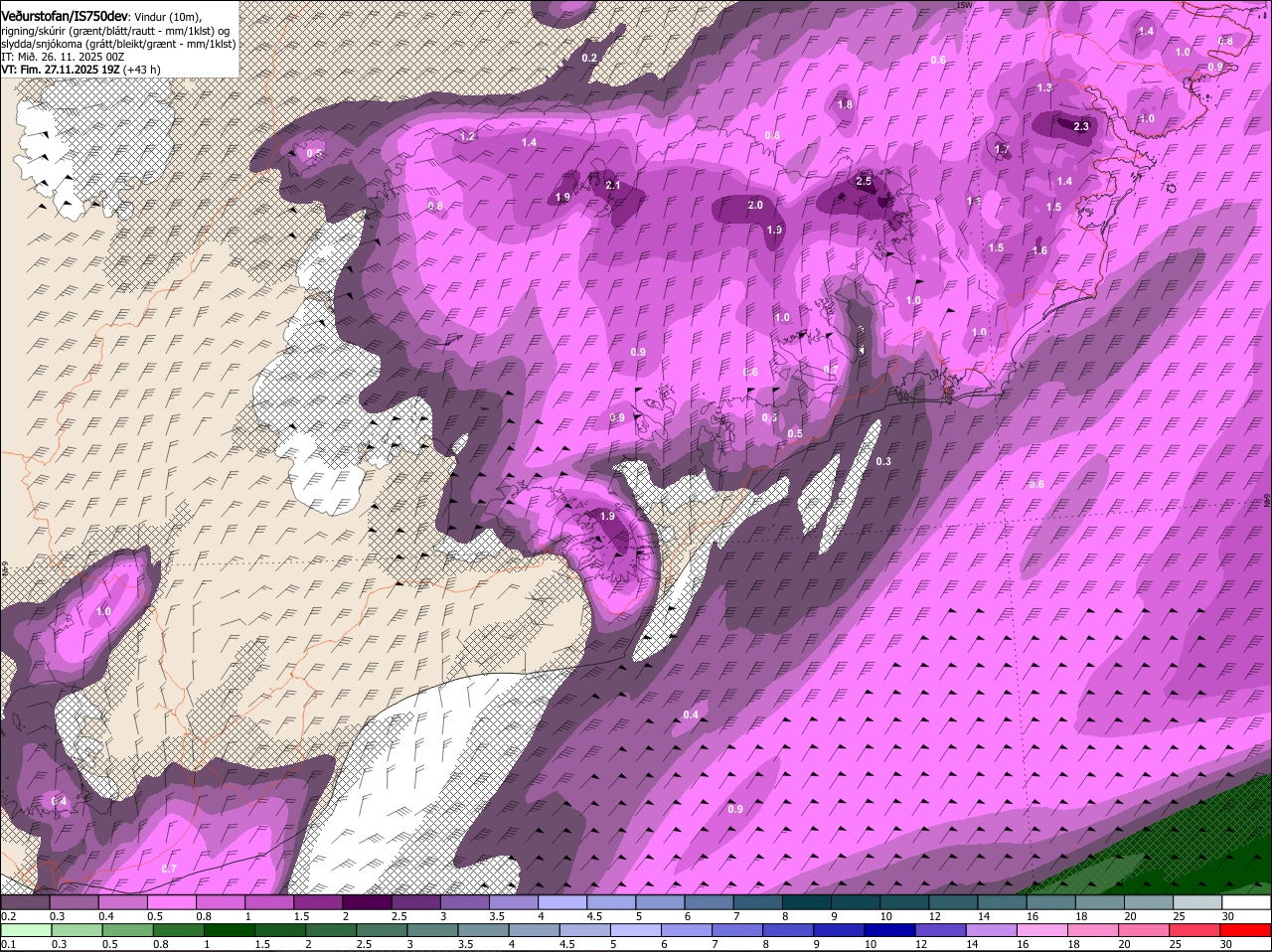The image size is (1272, 952).
Task: Select the lavender lower swatch labeled 5
Action: [636, 930]
